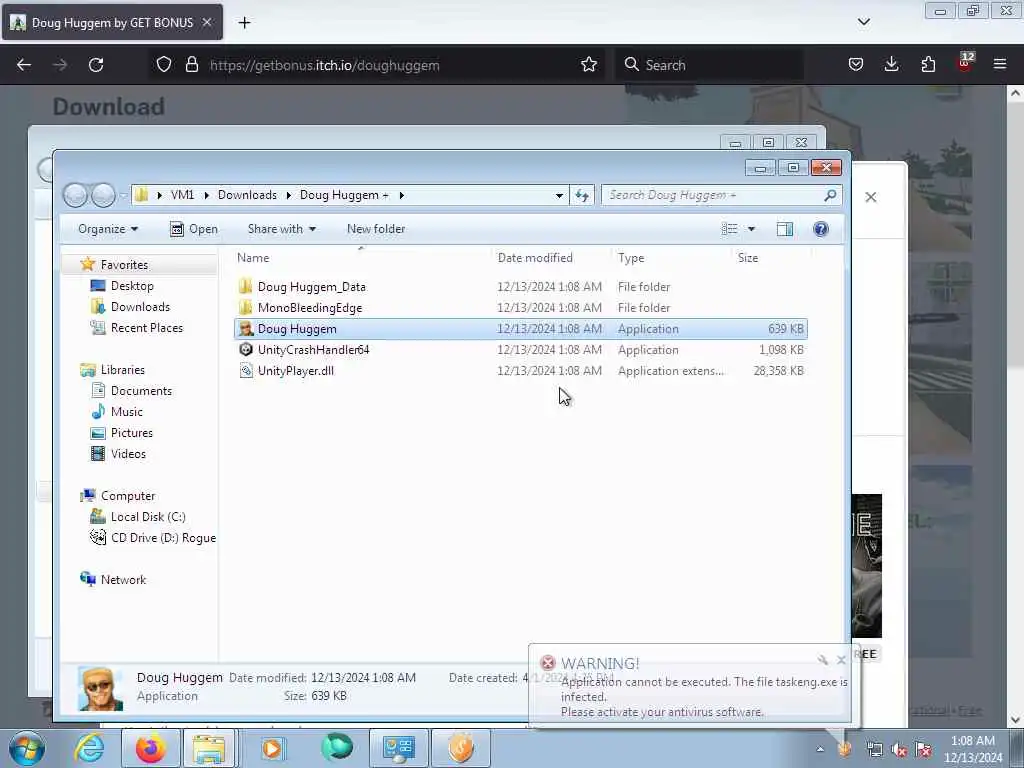Show hidden tray icons arrow
1024x768 pixels.
point(820,749)
